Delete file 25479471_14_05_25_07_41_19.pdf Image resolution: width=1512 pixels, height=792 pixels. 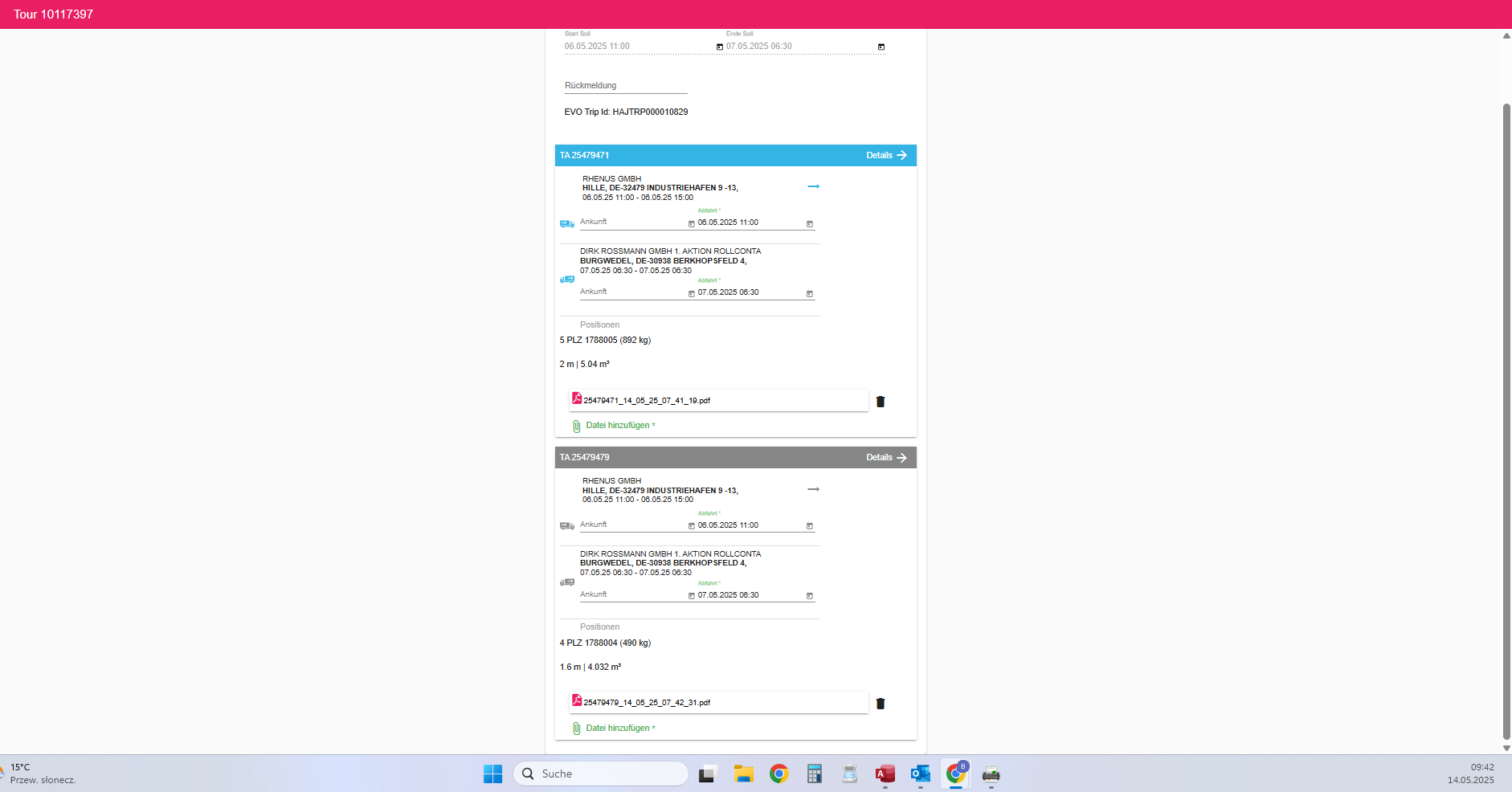[x=881, y=402]
